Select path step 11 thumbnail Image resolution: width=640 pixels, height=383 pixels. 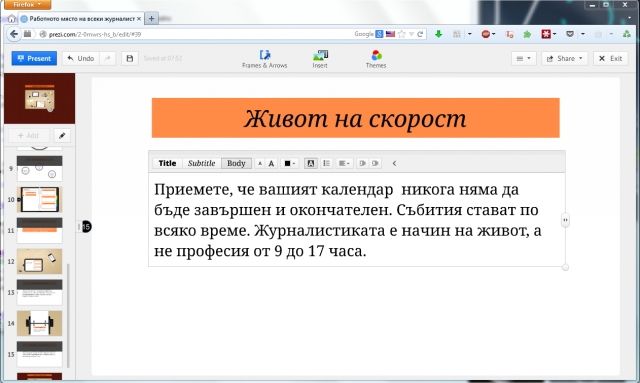pos(40,230)
